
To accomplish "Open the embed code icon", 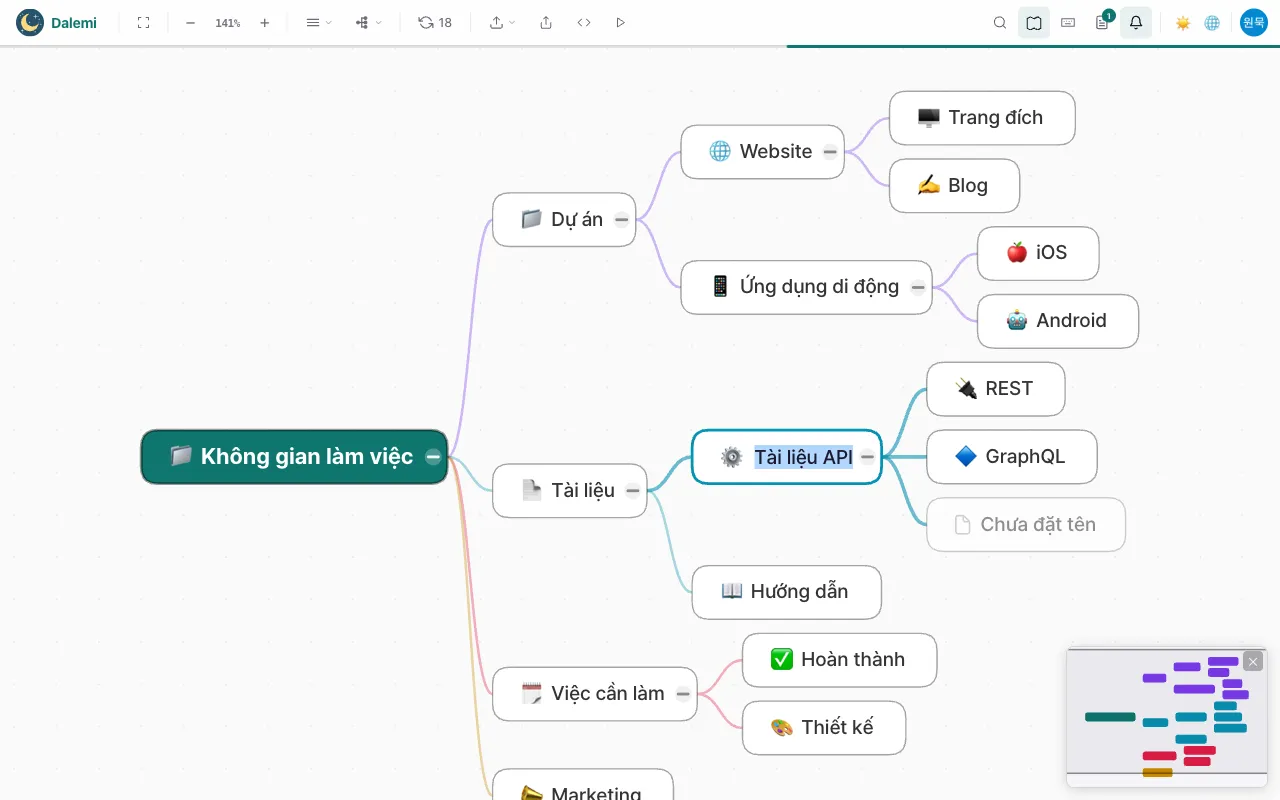I will point(584,22).
